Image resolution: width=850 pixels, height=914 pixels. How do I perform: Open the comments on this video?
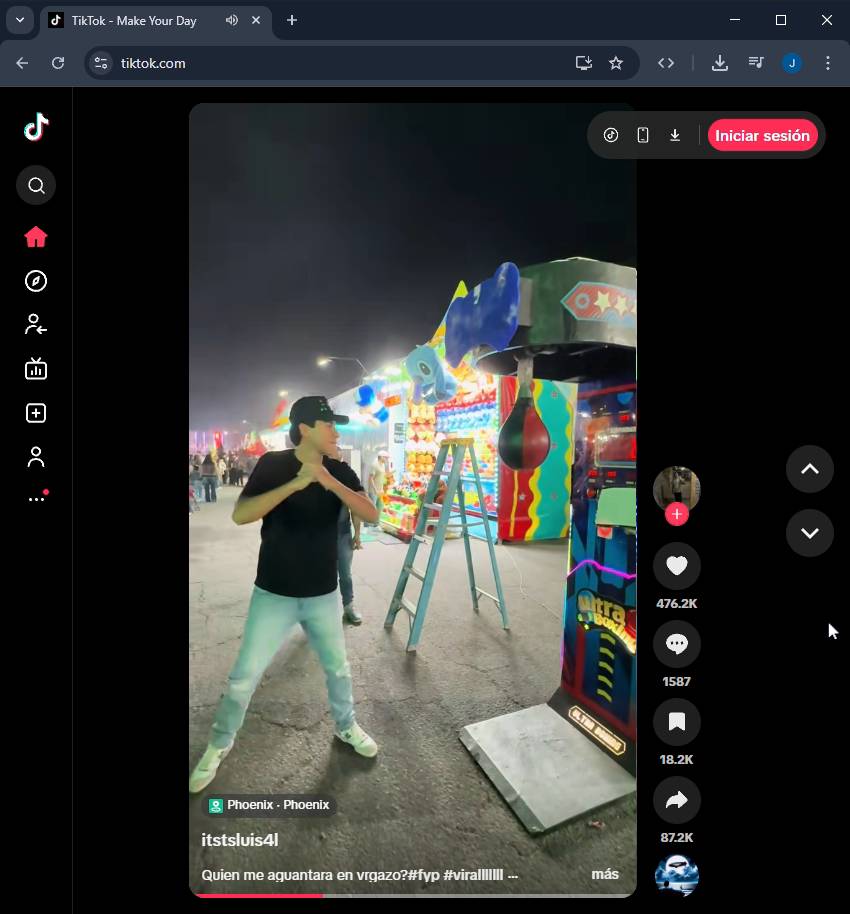point(676,644)
